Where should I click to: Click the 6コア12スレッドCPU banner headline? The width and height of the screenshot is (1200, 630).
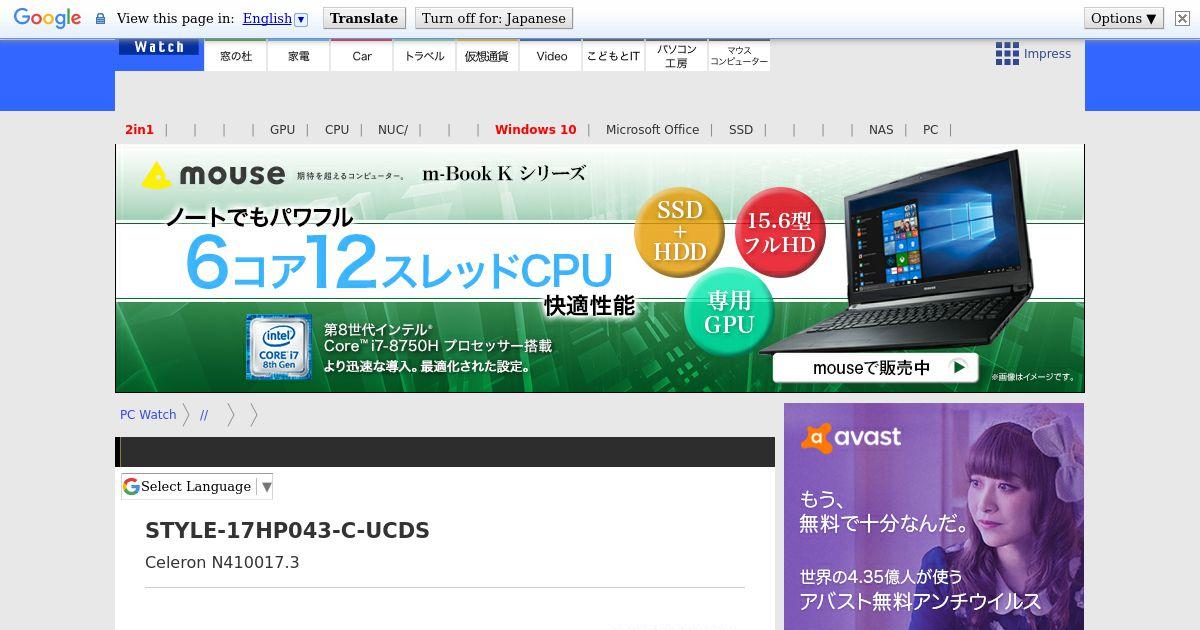399,264
